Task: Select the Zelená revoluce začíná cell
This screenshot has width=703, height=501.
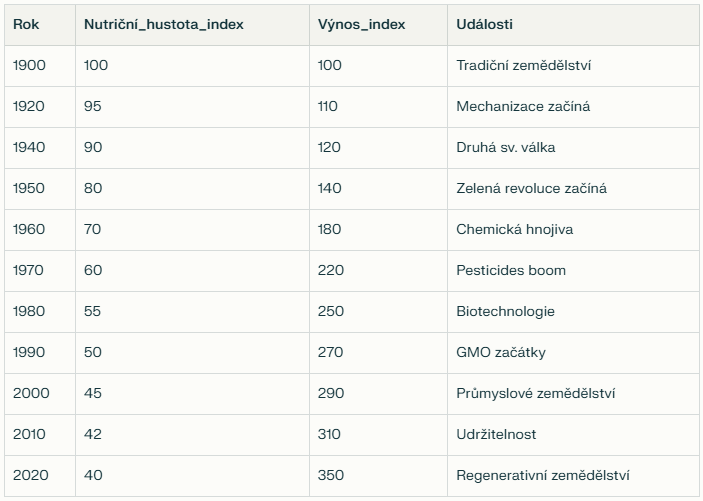Action: tap(573, 189)
